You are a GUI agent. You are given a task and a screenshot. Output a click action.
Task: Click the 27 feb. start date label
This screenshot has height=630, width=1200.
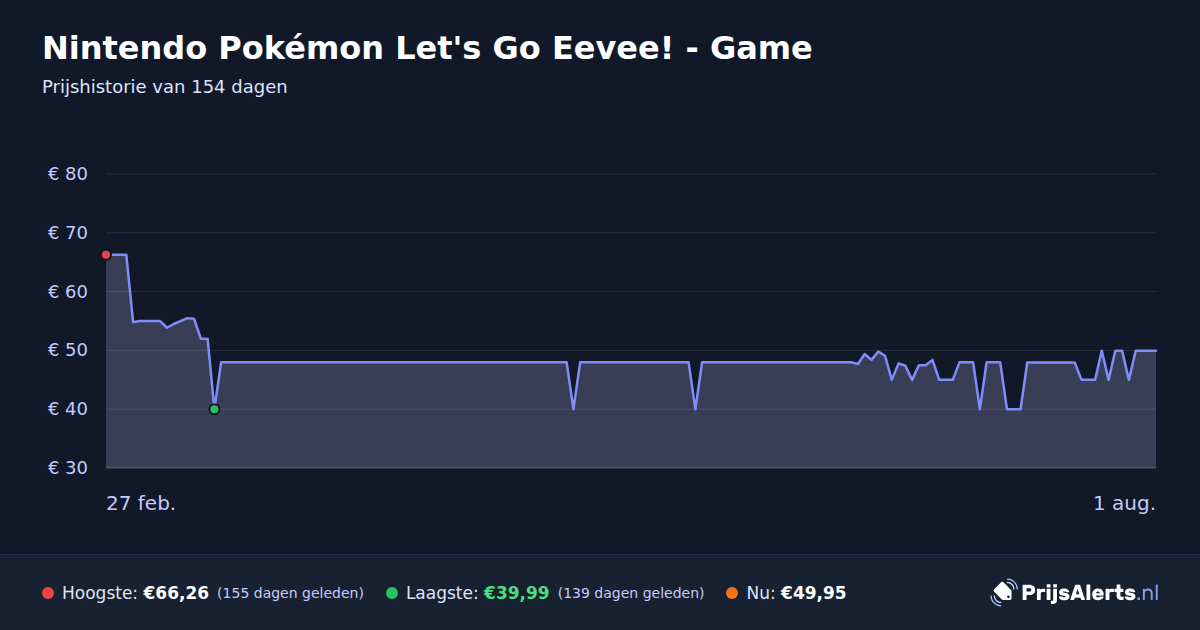coord(141,503)
